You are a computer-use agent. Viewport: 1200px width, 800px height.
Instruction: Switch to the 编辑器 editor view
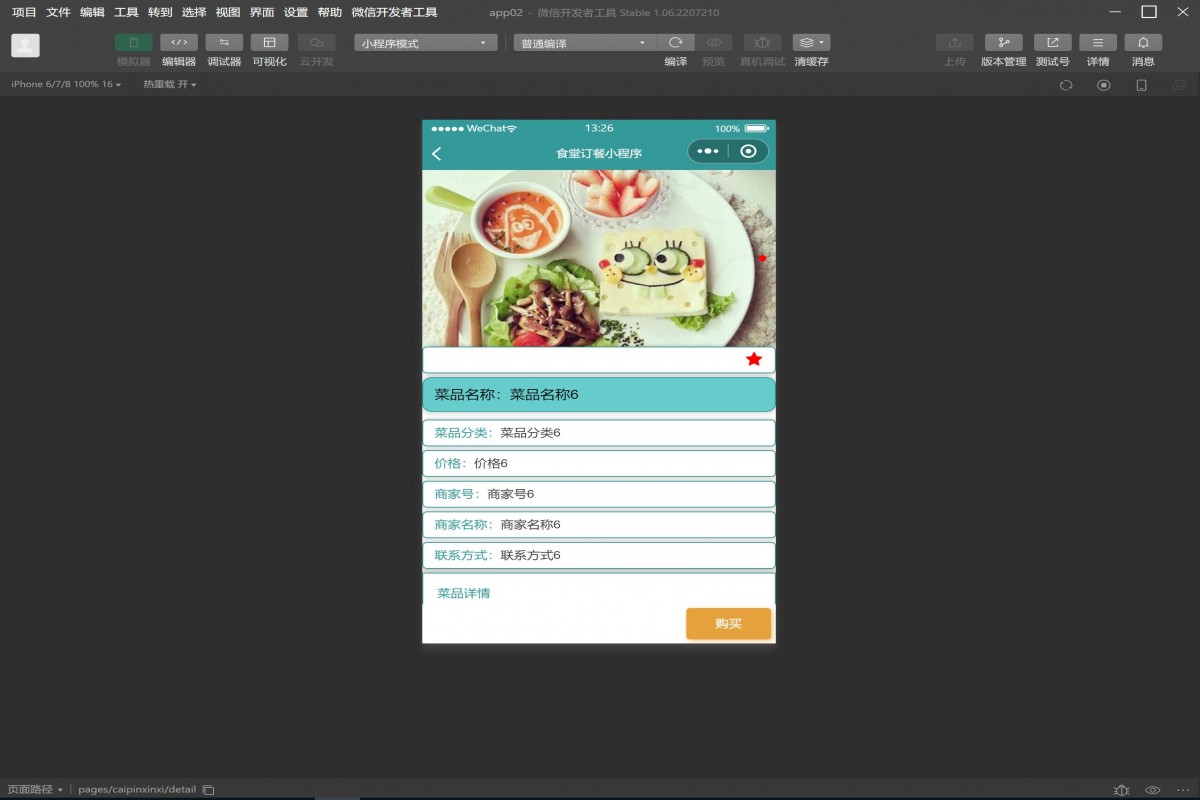pyautogui.click(x=178, y=42)
